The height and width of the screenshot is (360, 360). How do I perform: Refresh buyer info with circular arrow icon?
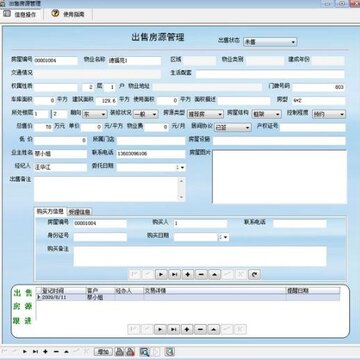[x=254, y=274]
